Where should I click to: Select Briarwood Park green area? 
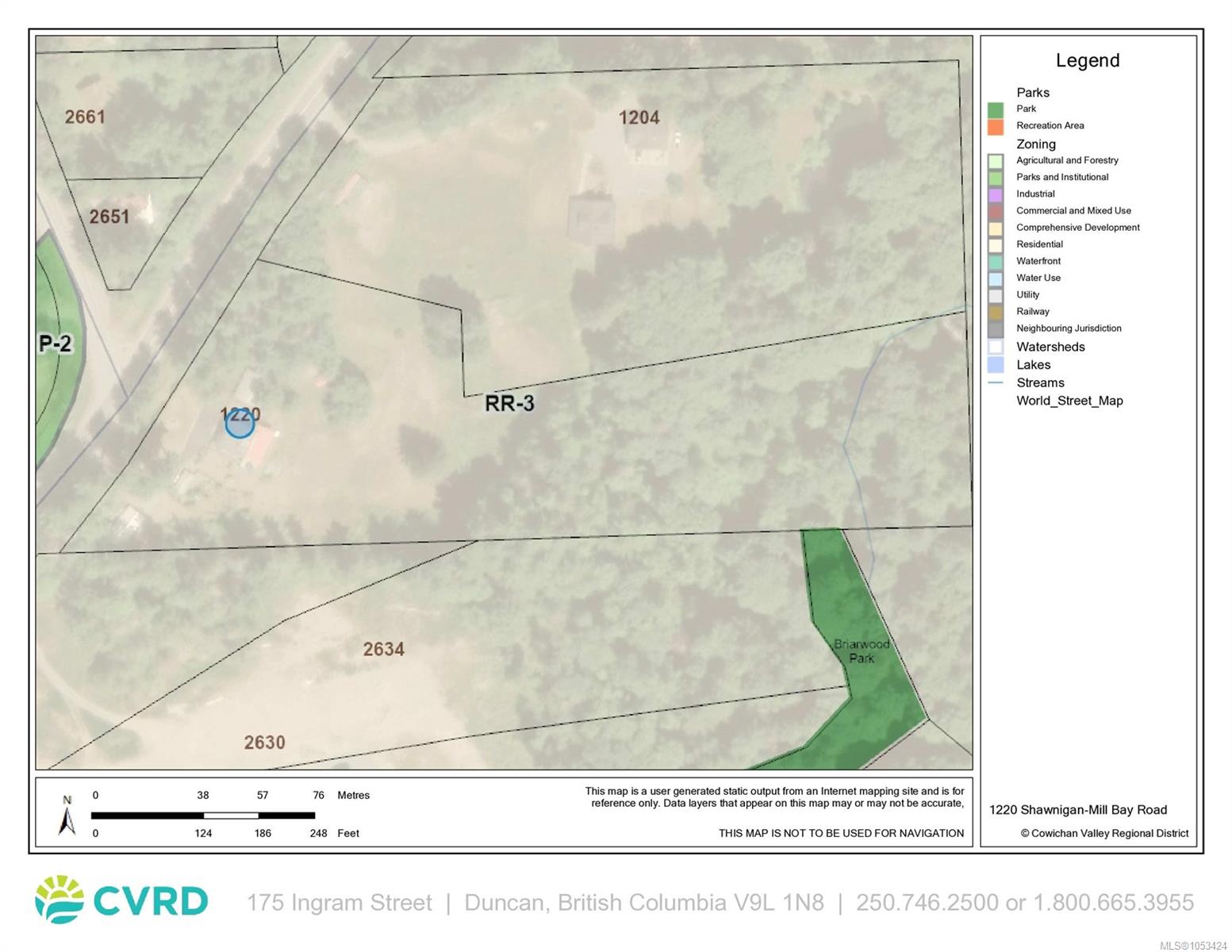click(x=861, y=651)
